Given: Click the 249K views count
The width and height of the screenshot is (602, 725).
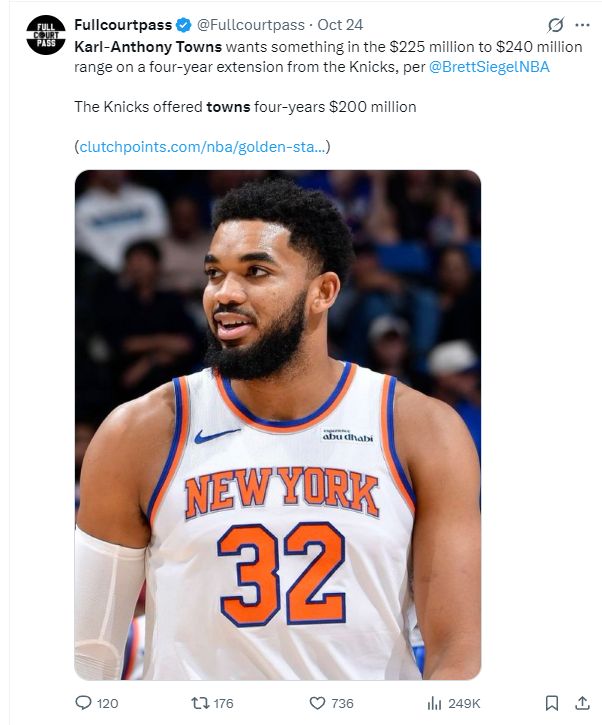Looking at the screenshot, I should pyautogui.click(x=464, y=704).
